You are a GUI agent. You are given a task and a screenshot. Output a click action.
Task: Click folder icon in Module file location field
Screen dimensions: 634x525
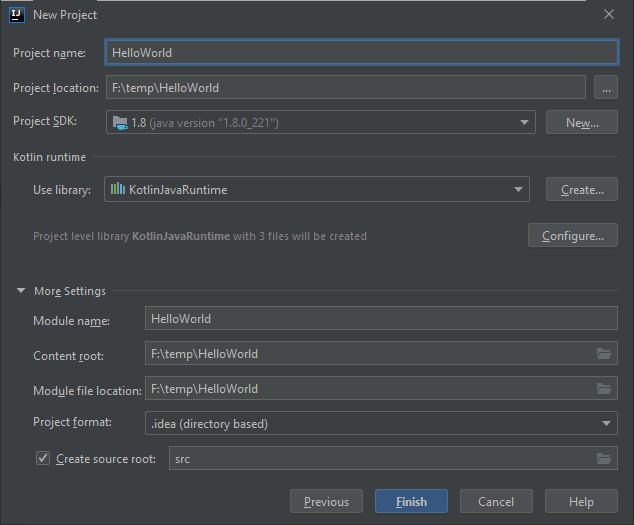(x=603, y=389)
